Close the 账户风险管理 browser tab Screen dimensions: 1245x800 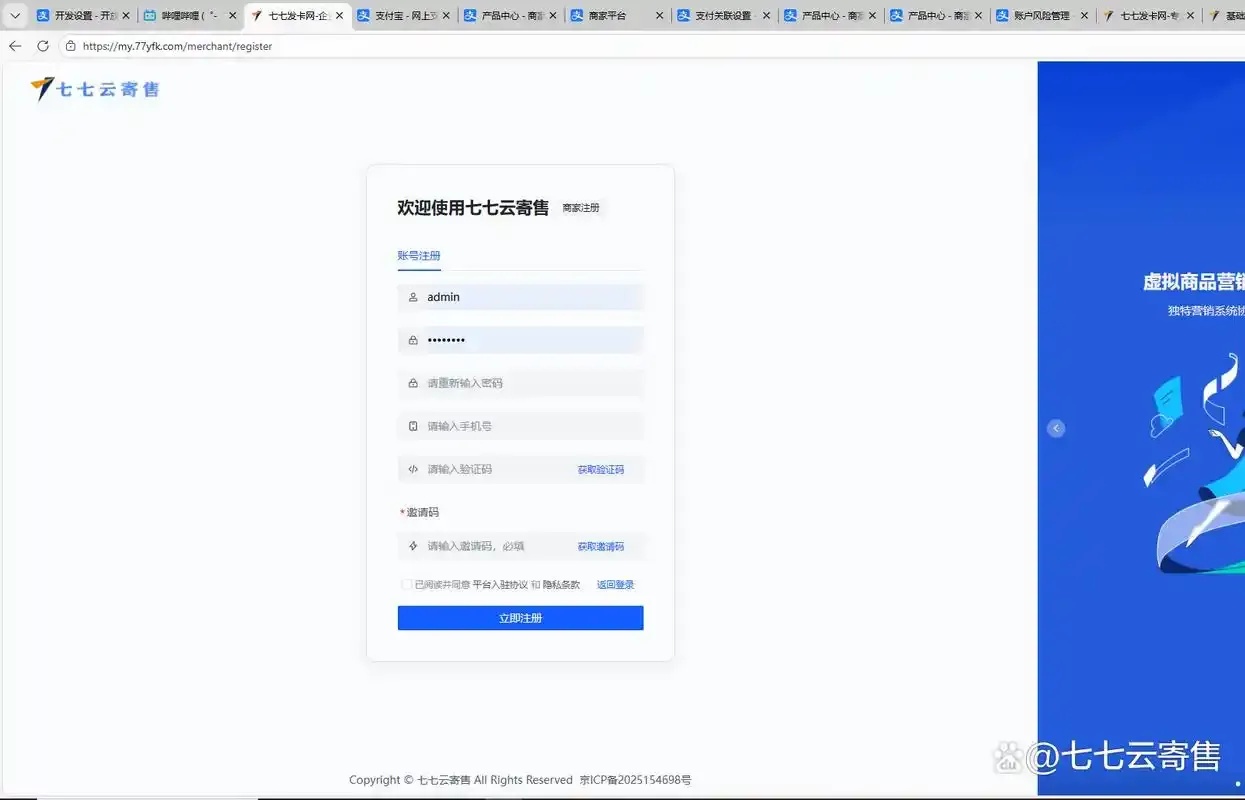(x=1084, y=16)
